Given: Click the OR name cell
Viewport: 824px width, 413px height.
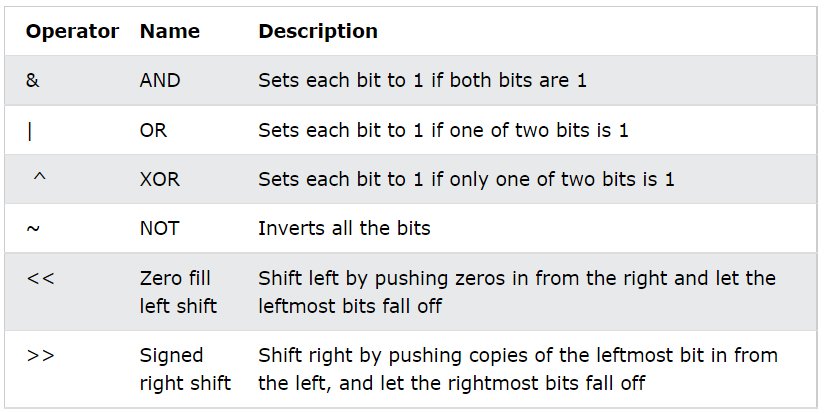Looking at the screenshot, I should 153,130.
